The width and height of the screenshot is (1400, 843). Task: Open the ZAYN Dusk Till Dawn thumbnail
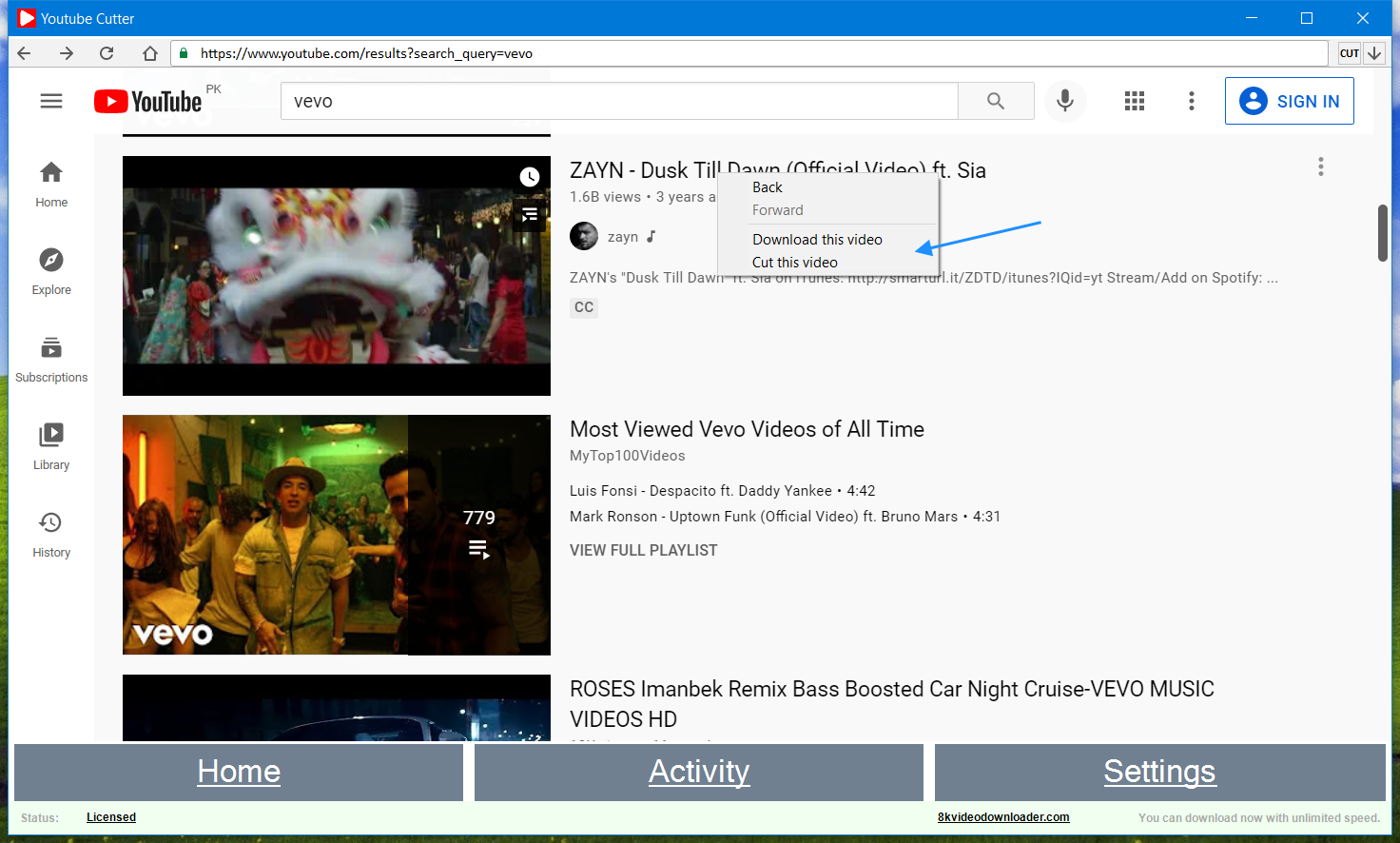pyautogui.click(x=337, y=276)
